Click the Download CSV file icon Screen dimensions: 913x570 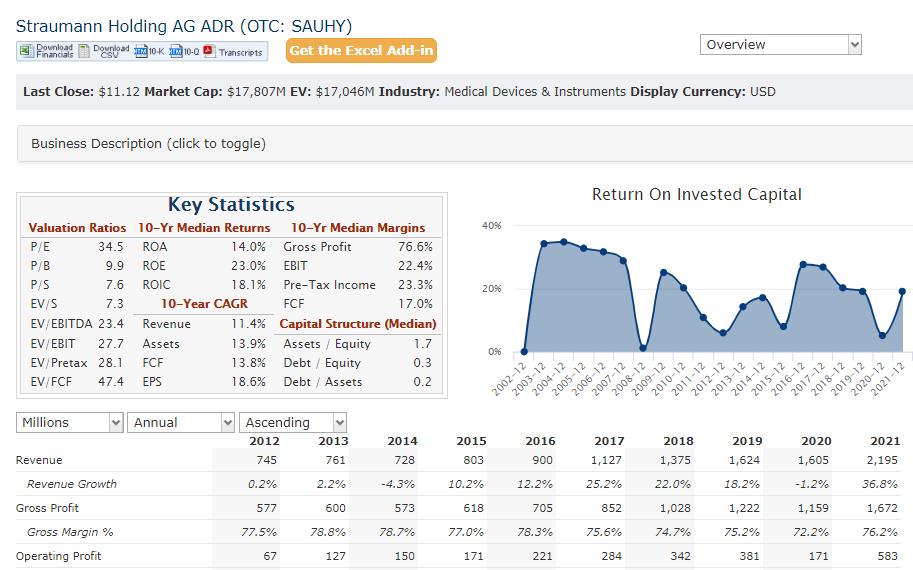(x=84, y=51)
